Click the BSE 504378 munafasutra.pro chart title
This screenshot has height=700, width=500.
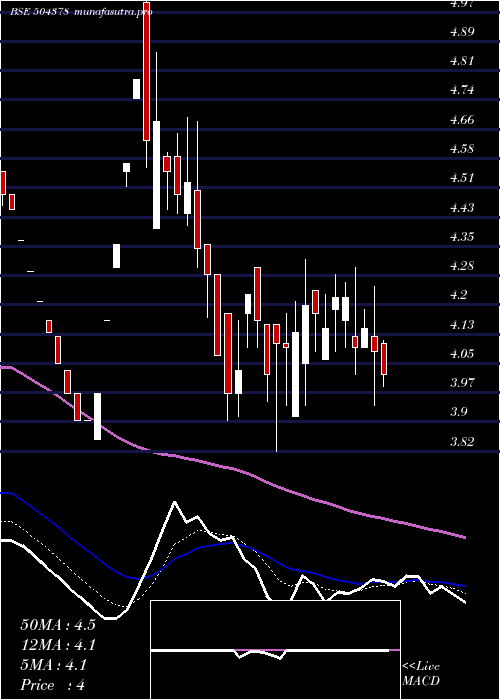coord(82,12)
